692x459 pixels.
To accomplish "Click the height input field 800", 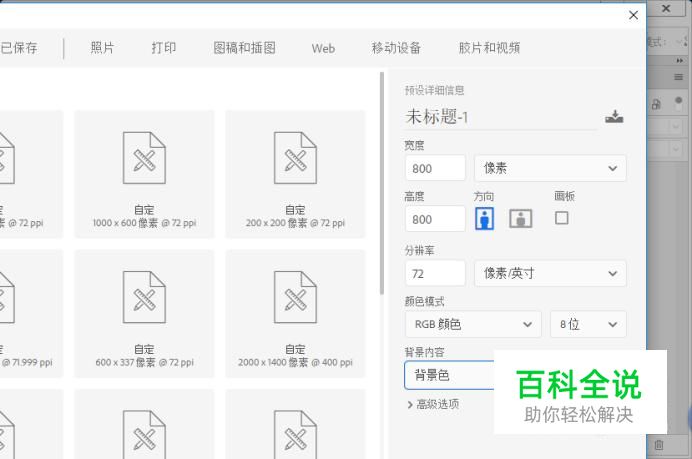I will [x=435, y=219].
